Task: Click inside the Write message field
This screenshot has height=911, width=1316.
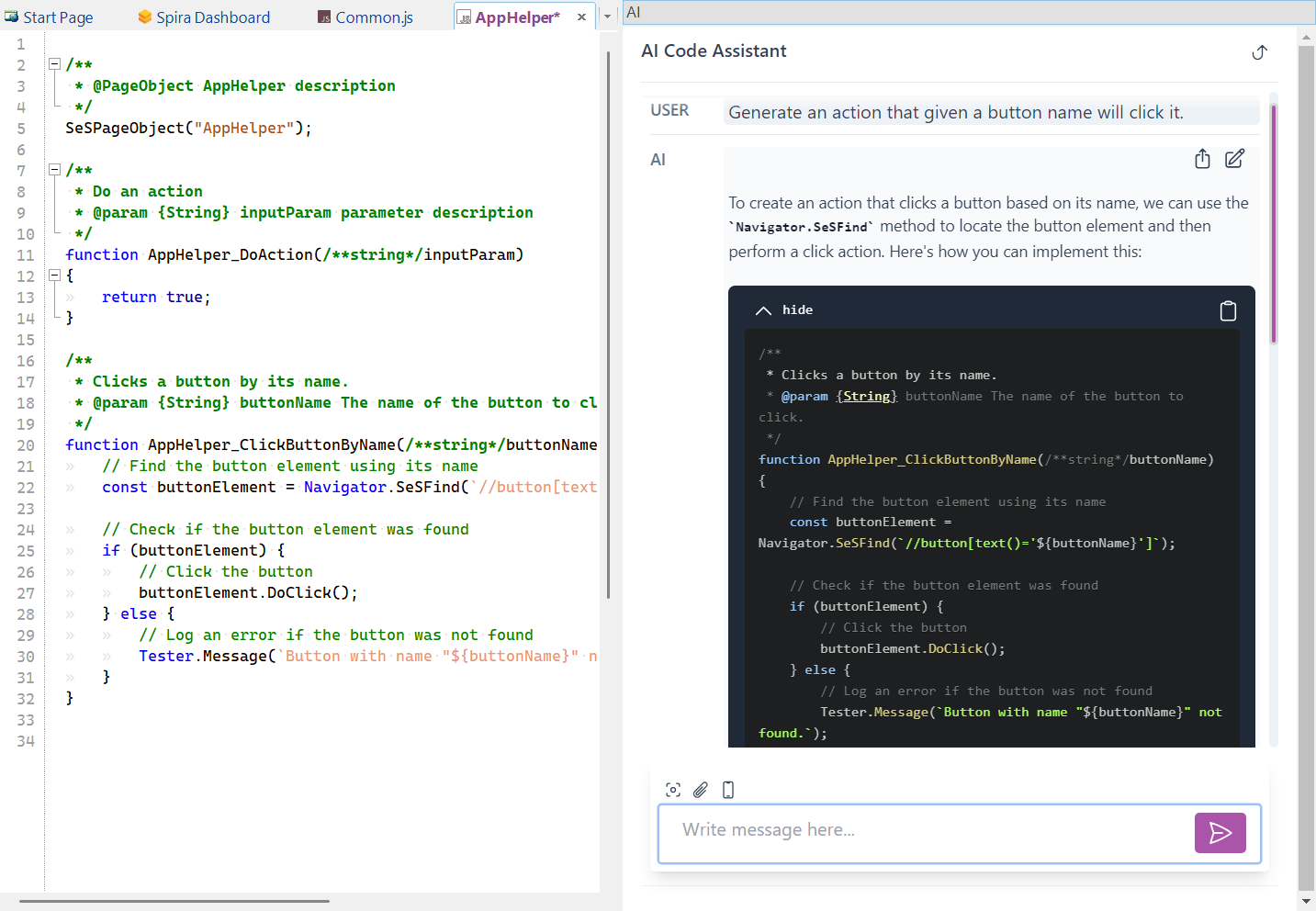Action: pos(918,833)
